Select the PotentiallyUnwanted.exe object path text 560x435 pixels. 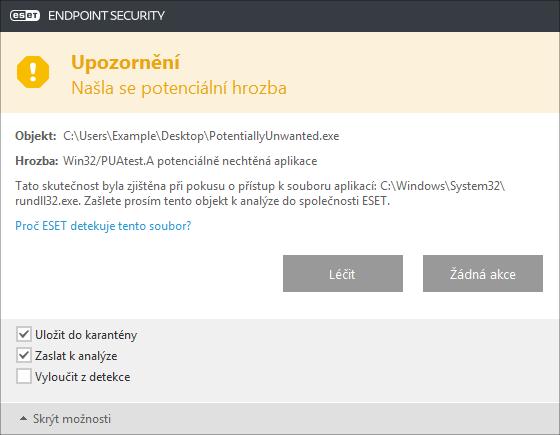[x=201, y=136]
